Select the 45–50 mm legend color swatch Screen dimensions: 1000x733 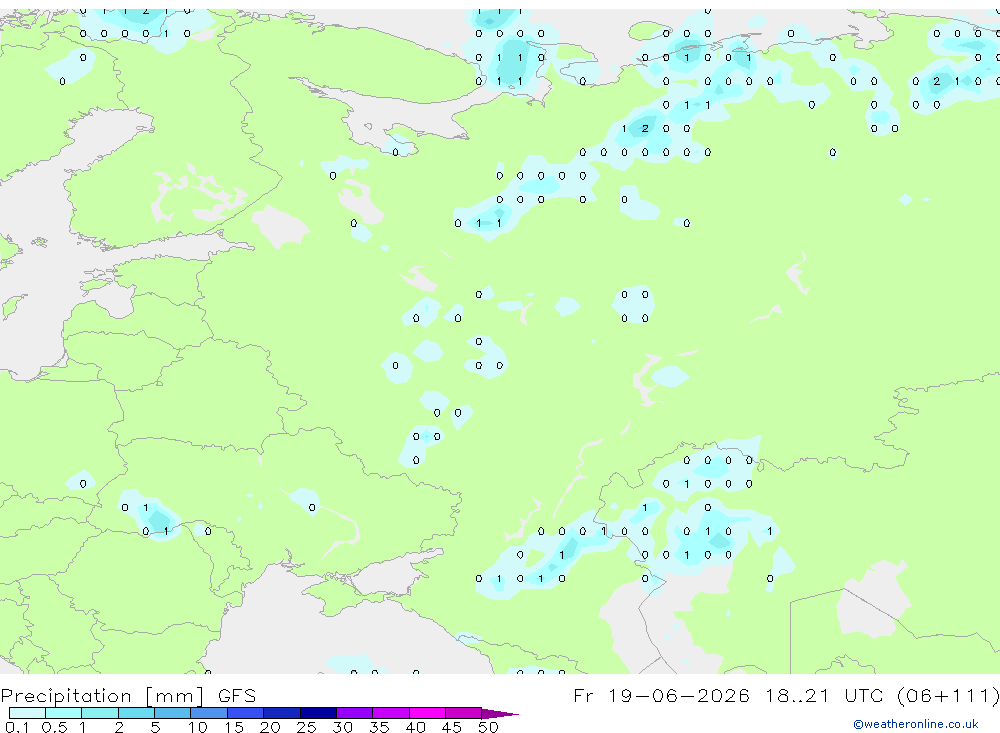coord(463,713)
